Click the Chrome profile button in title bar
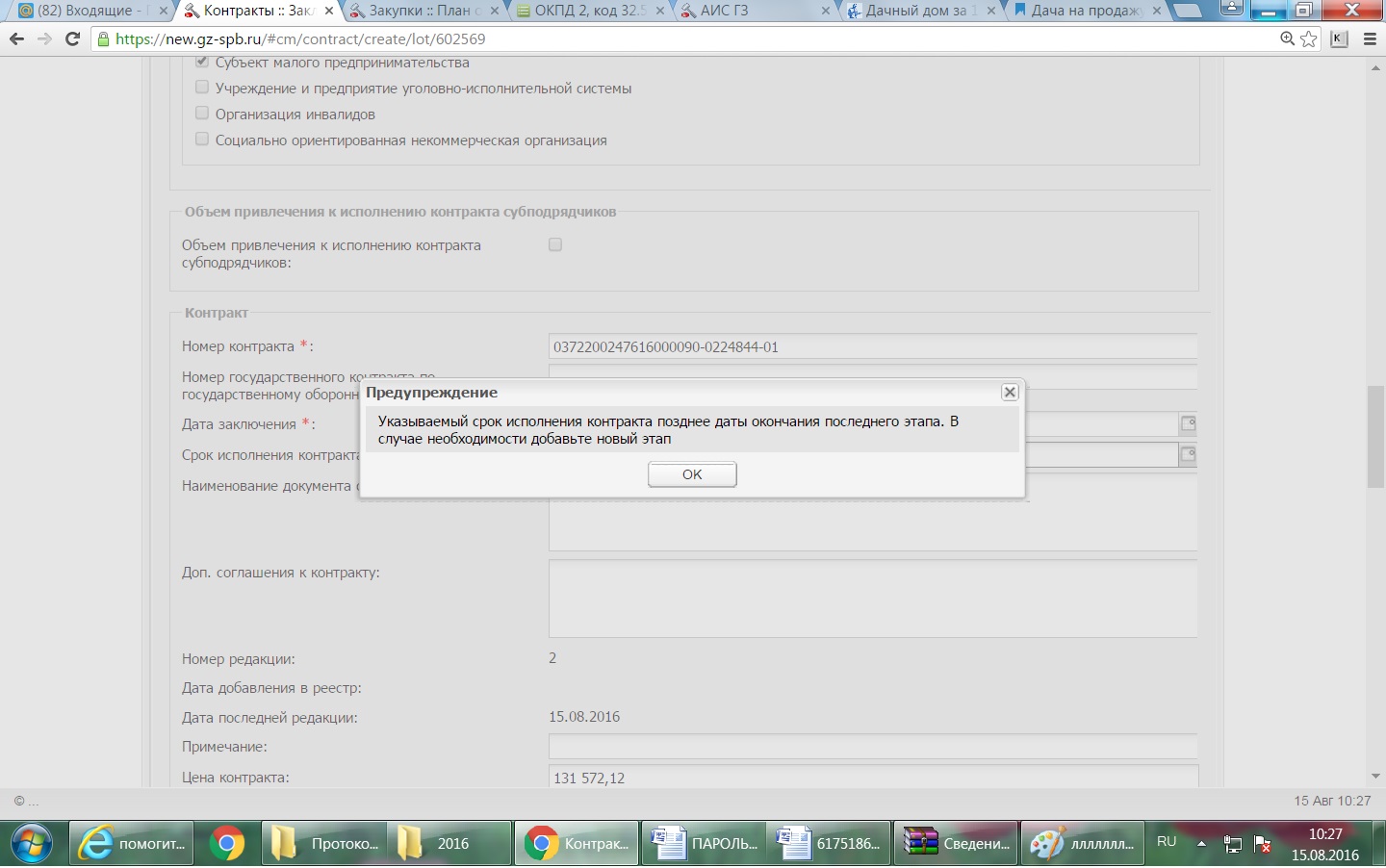 pyautogui.click(x=1231, y=9)
